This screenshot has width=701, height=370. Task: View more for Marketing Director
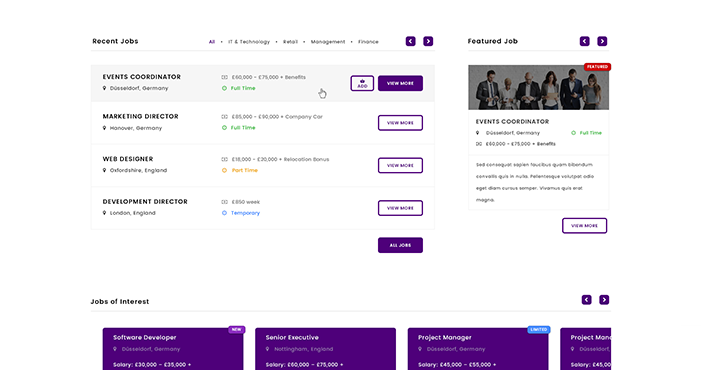[x=400, y=123]
